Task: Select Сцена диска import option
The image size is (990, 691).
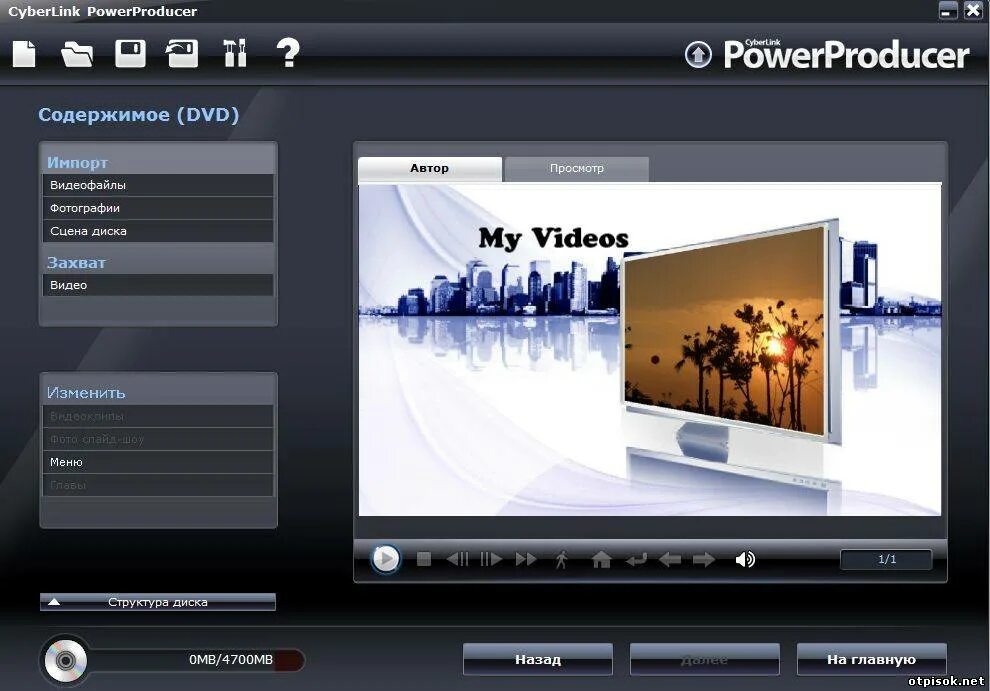Action: pos(158,231)
